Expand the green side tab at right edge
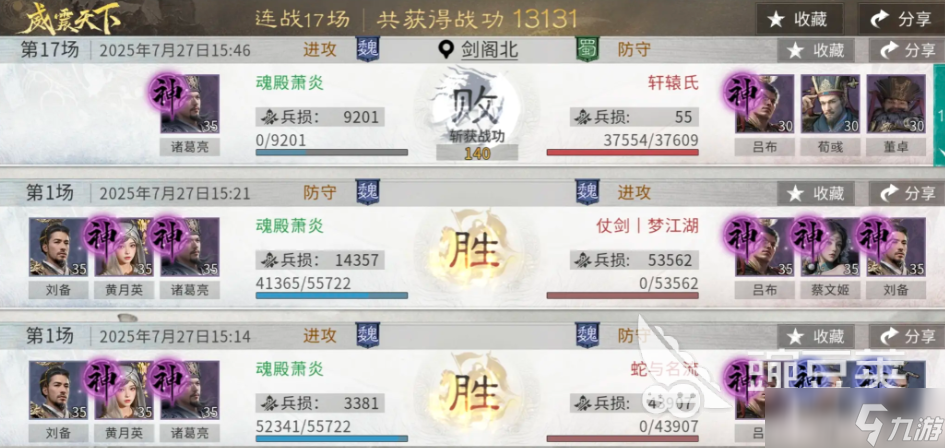This screenshot has width=945, height=448. (x=940, y=115)
